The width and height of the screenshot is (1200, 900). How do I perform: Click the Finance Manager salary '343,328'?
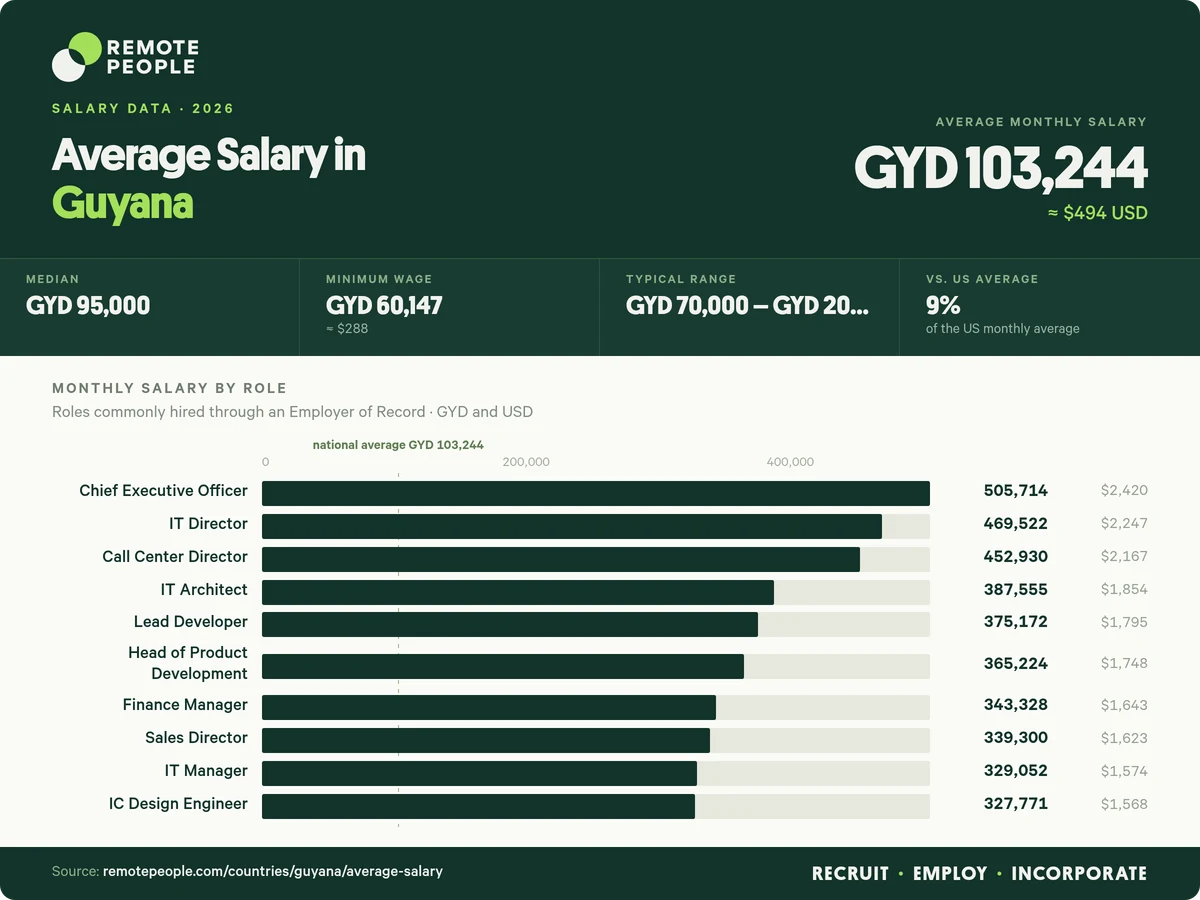tap(1015, 705)
